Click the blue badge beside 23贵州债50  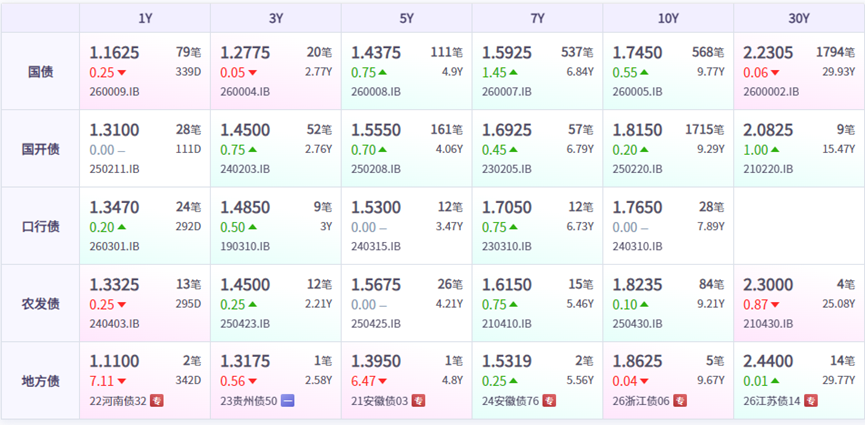coord(288,401)
